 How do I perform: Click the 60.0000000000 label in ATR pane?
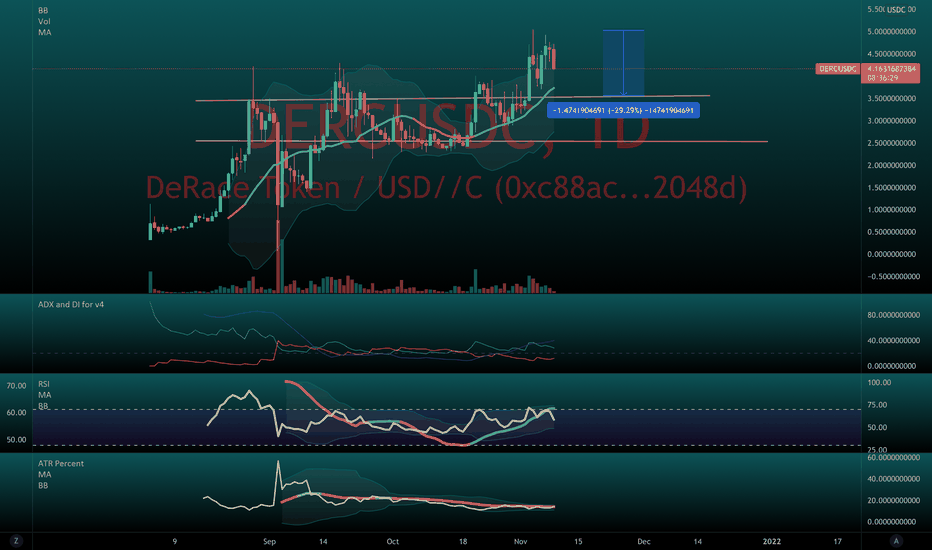893,457
